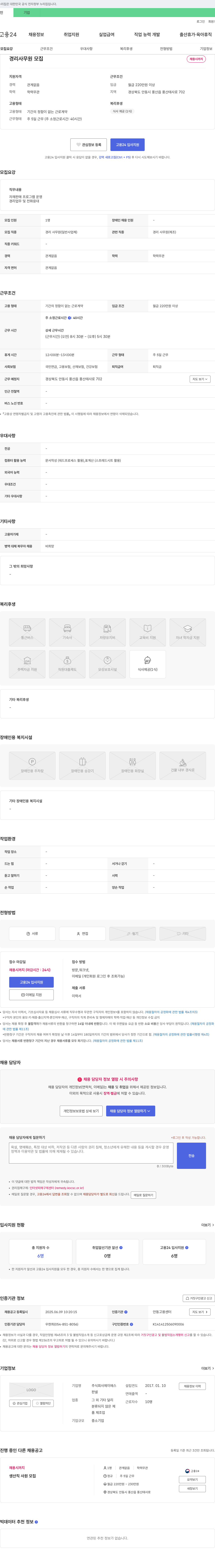This screenshot has width=215, height=1568.
Task: Open 더보기 beside 기업정보 heading
Action: (x=208, y=1368)
